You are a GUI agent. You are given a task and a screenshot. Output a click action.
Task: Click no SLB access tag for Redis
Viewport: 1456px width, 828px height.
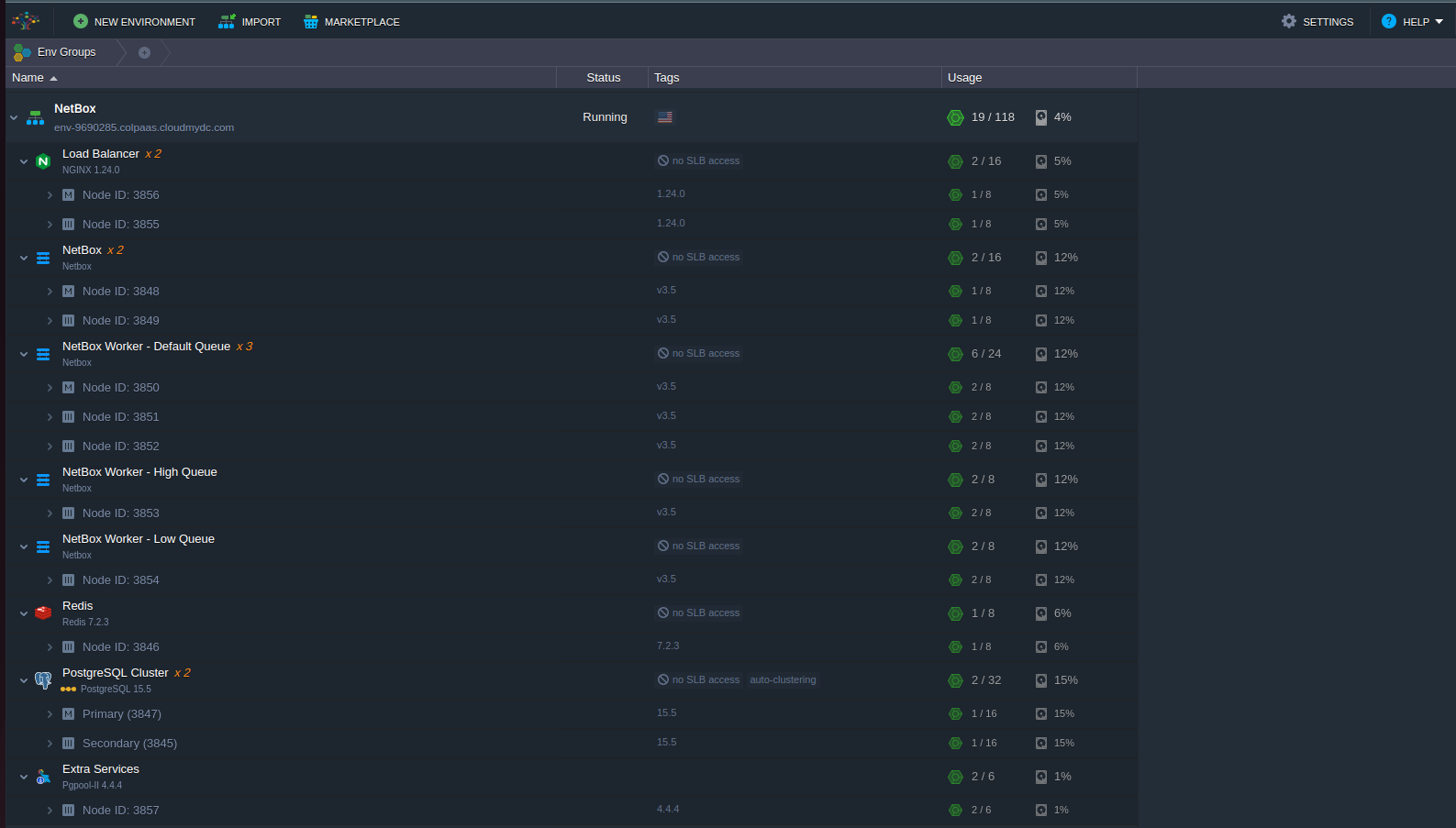pyautogui.click(x=698, y=613)
